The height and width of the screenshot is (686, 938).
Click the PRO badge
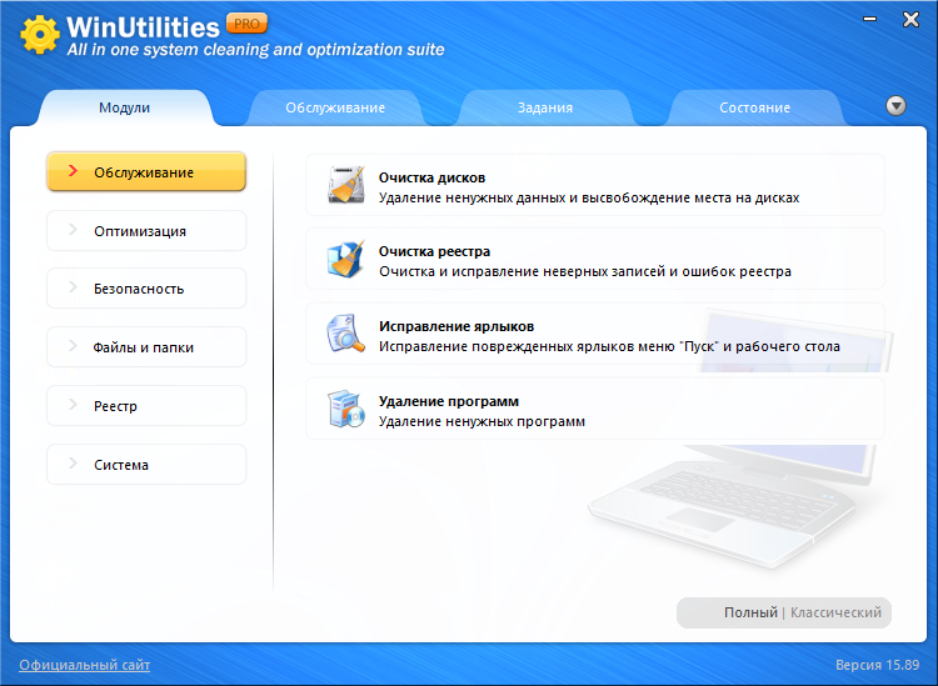click(x=246, y=24)
